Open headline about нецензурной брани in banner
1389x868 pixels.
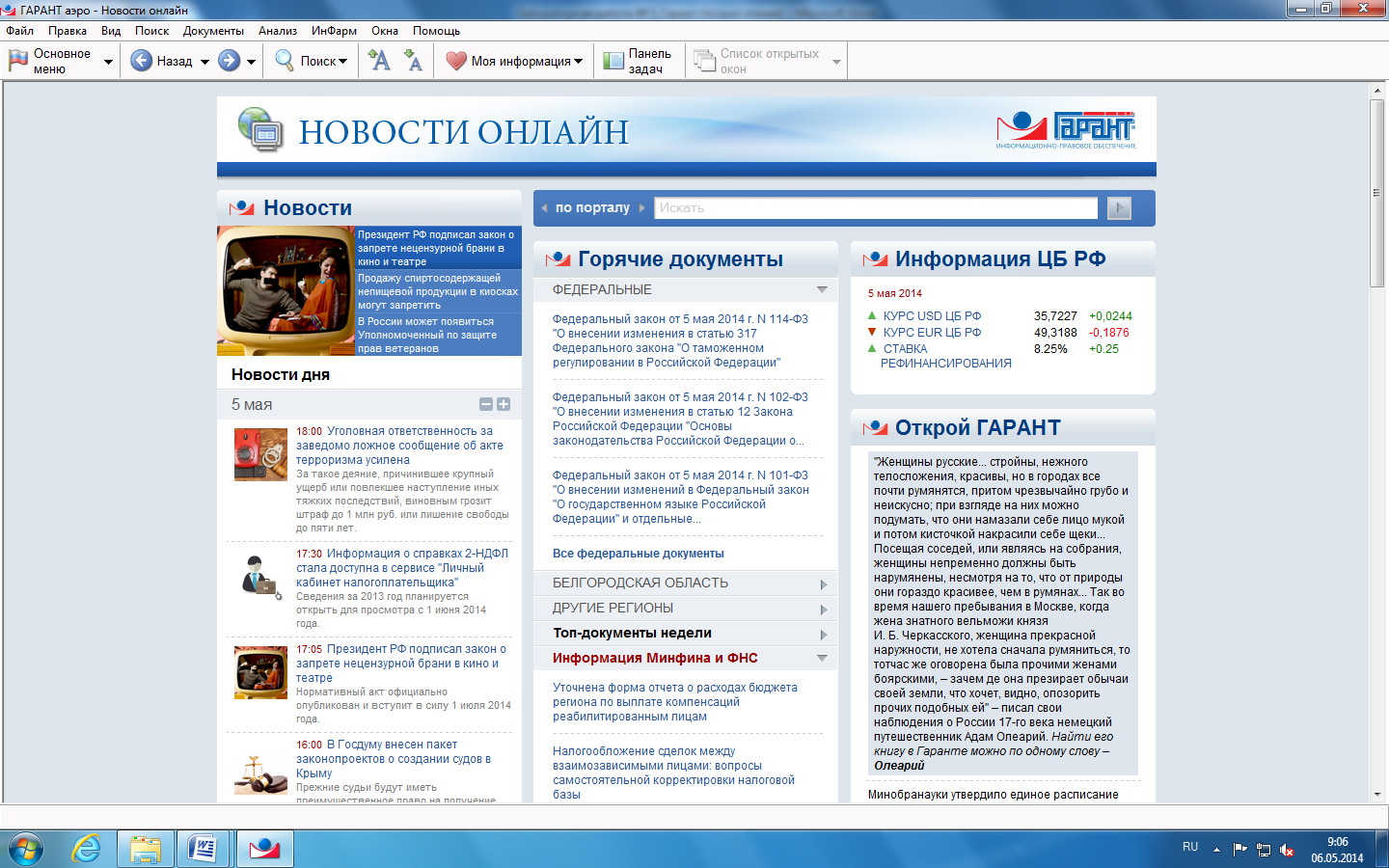[x=438, y=248]
